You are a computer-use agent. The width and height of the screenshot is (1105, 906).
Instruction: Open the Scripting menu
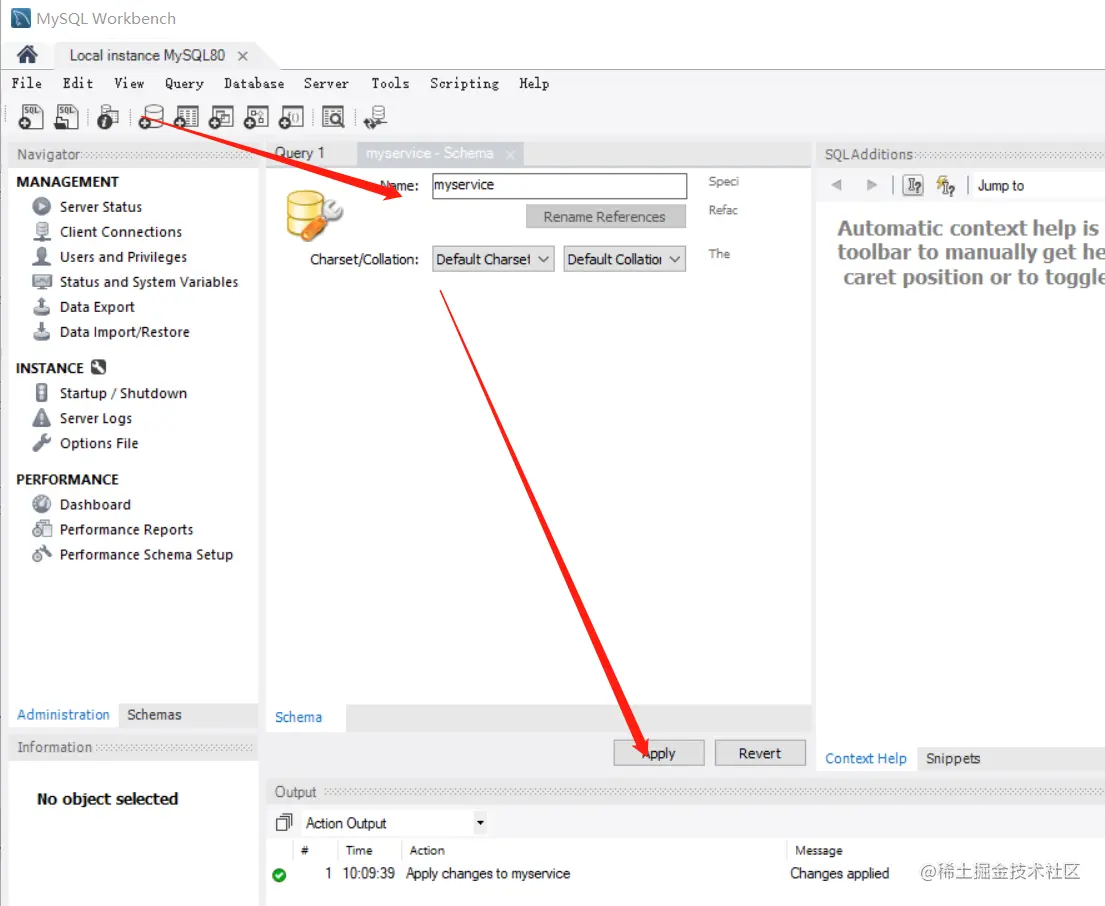point(464,83)
